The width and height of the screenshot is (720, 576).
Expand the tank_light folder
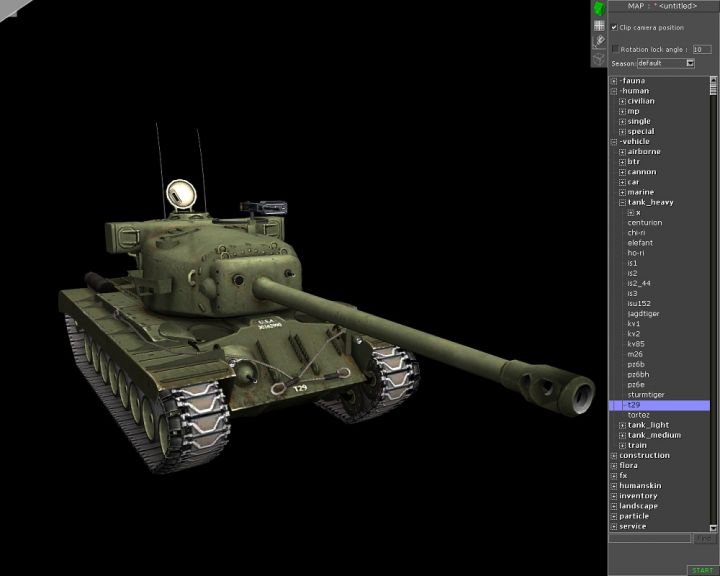[622, 426]
